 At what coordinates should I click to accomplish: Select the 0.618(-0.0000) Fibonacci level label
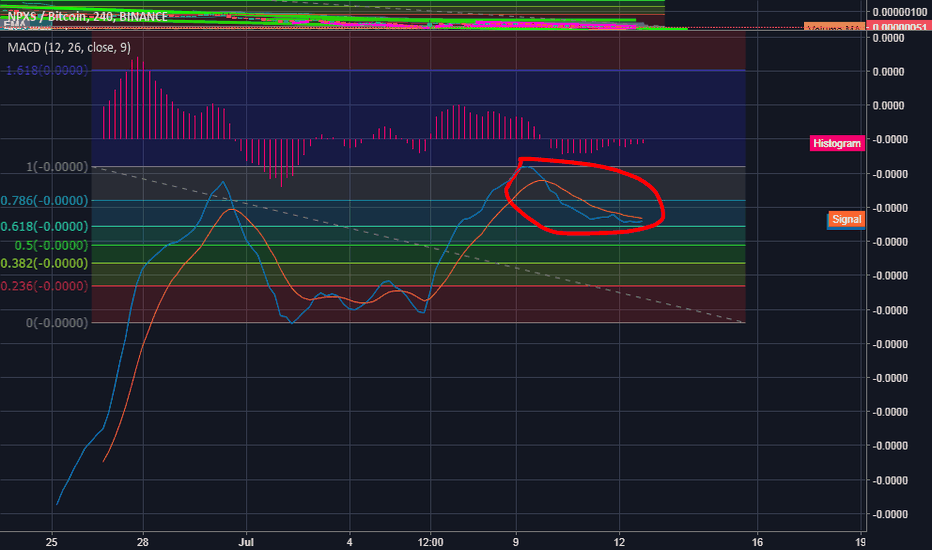[x=45, y=227]
